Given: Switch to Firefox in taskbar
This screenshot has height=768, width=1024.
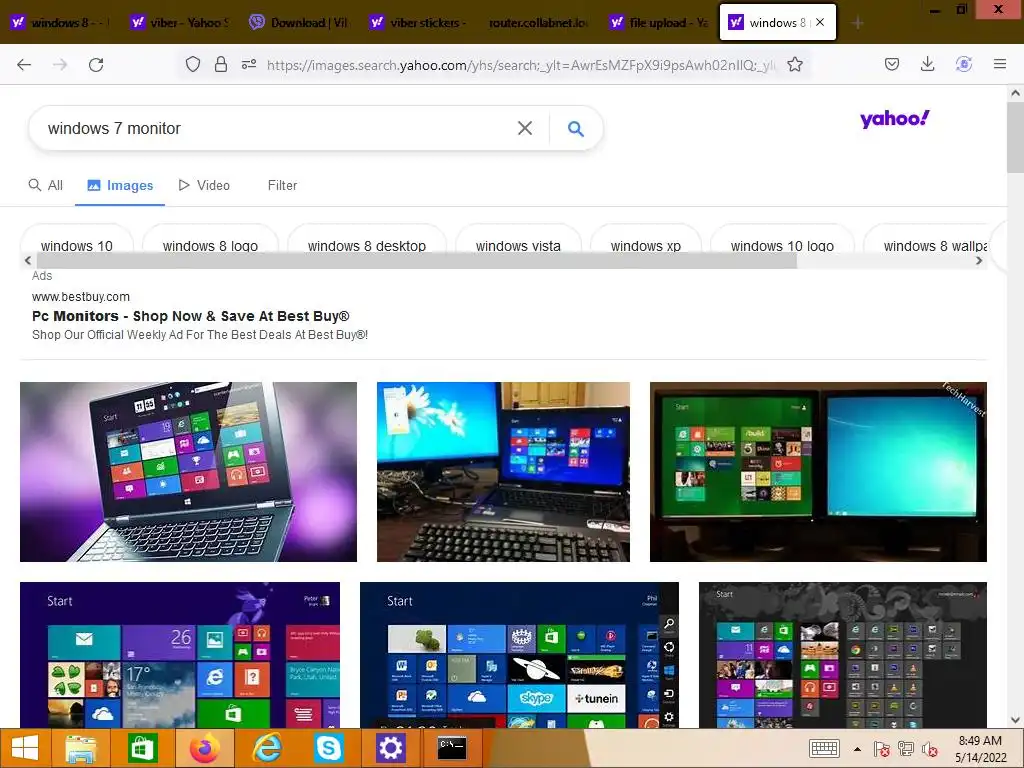Looking at the screenshot, I should pyautogui.click(x=204, y=748).
